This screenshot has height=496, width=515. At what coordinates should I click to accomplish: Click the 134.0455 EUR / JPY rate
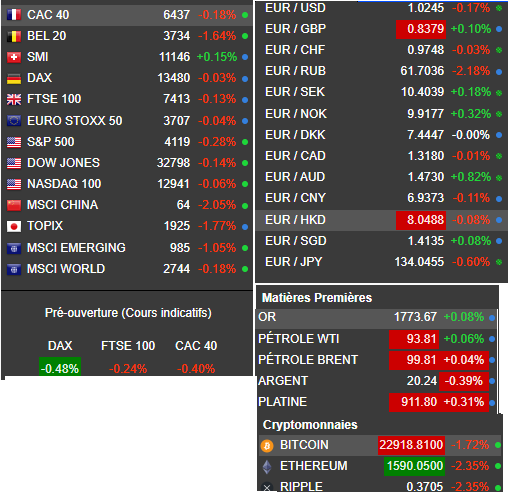click(x=419, y=262)
